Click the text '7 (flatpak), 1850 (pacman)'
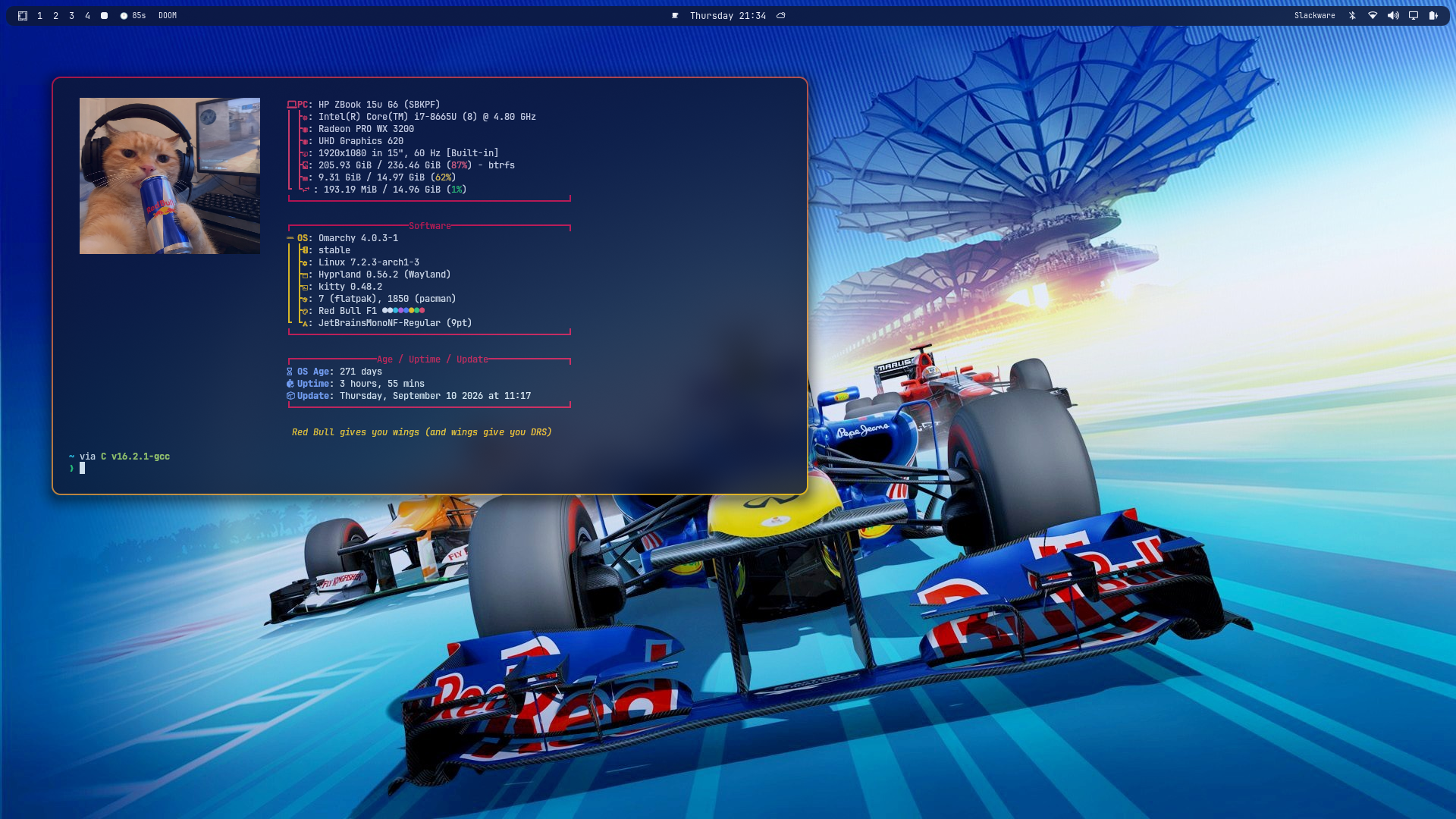 tap(388, 299)
